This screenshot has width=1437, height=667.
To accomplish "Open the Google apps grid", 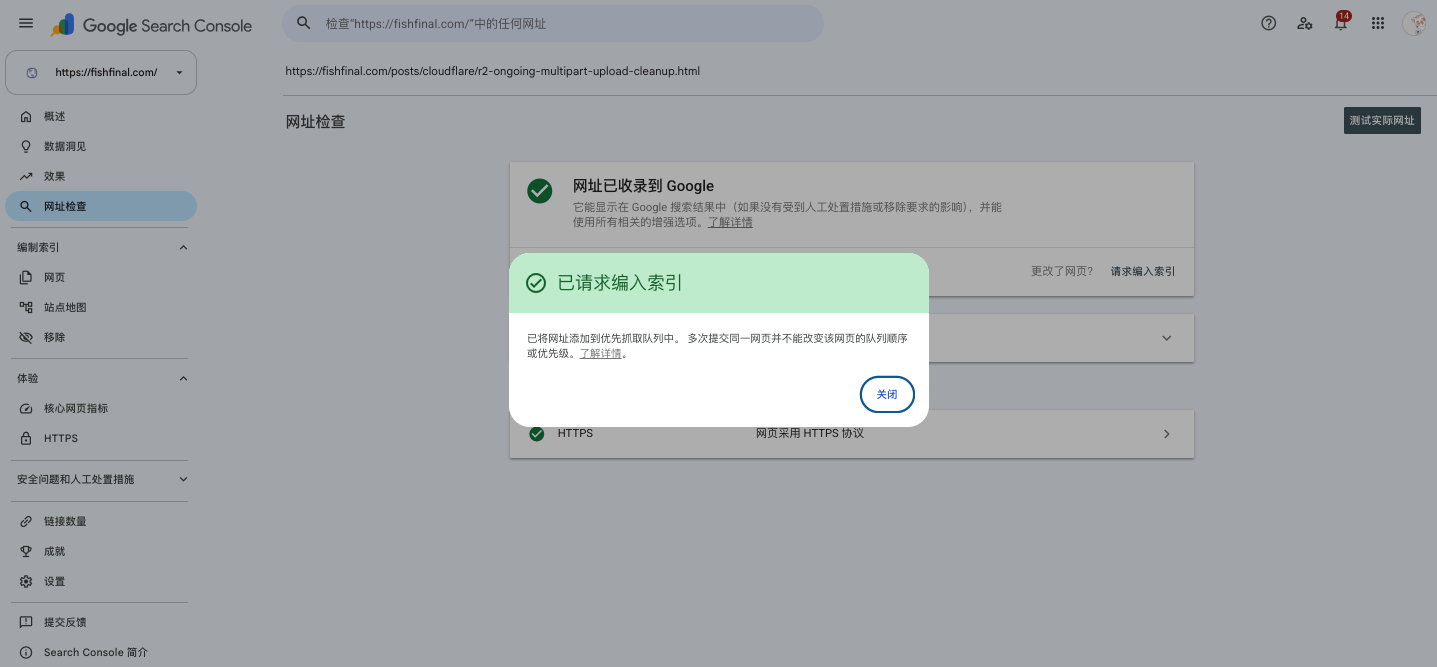I will point(1377,23).
